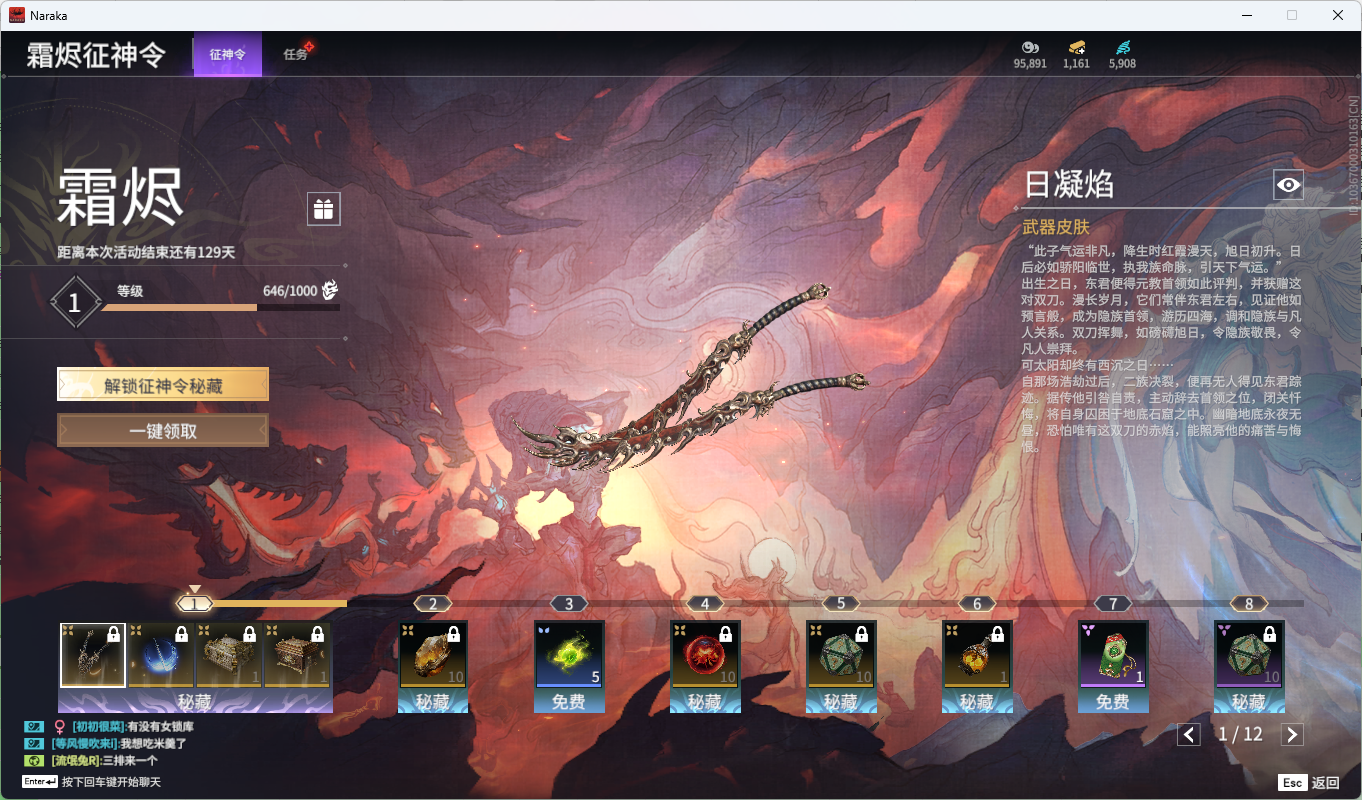Screen dimensions: 1362x800
Task: Click the 秘藏 banner under level 1 rewards
Action: [195, 702]
